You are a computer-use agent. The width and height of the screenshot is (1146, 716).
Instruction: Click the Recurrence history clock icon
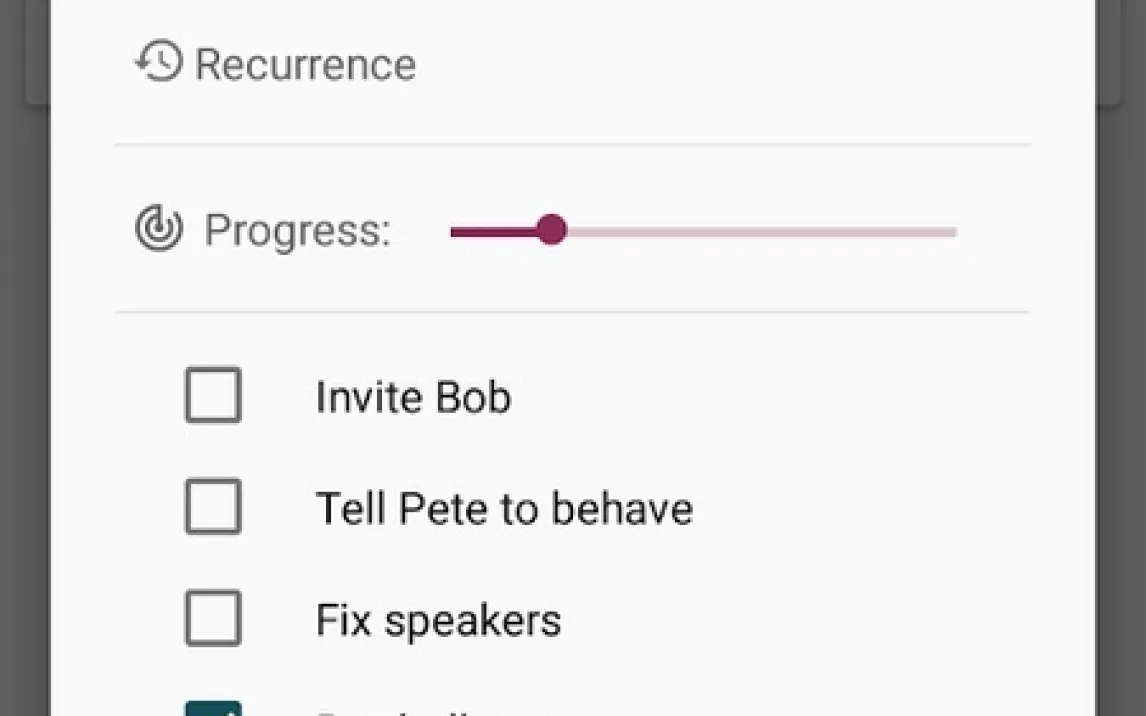159,61
